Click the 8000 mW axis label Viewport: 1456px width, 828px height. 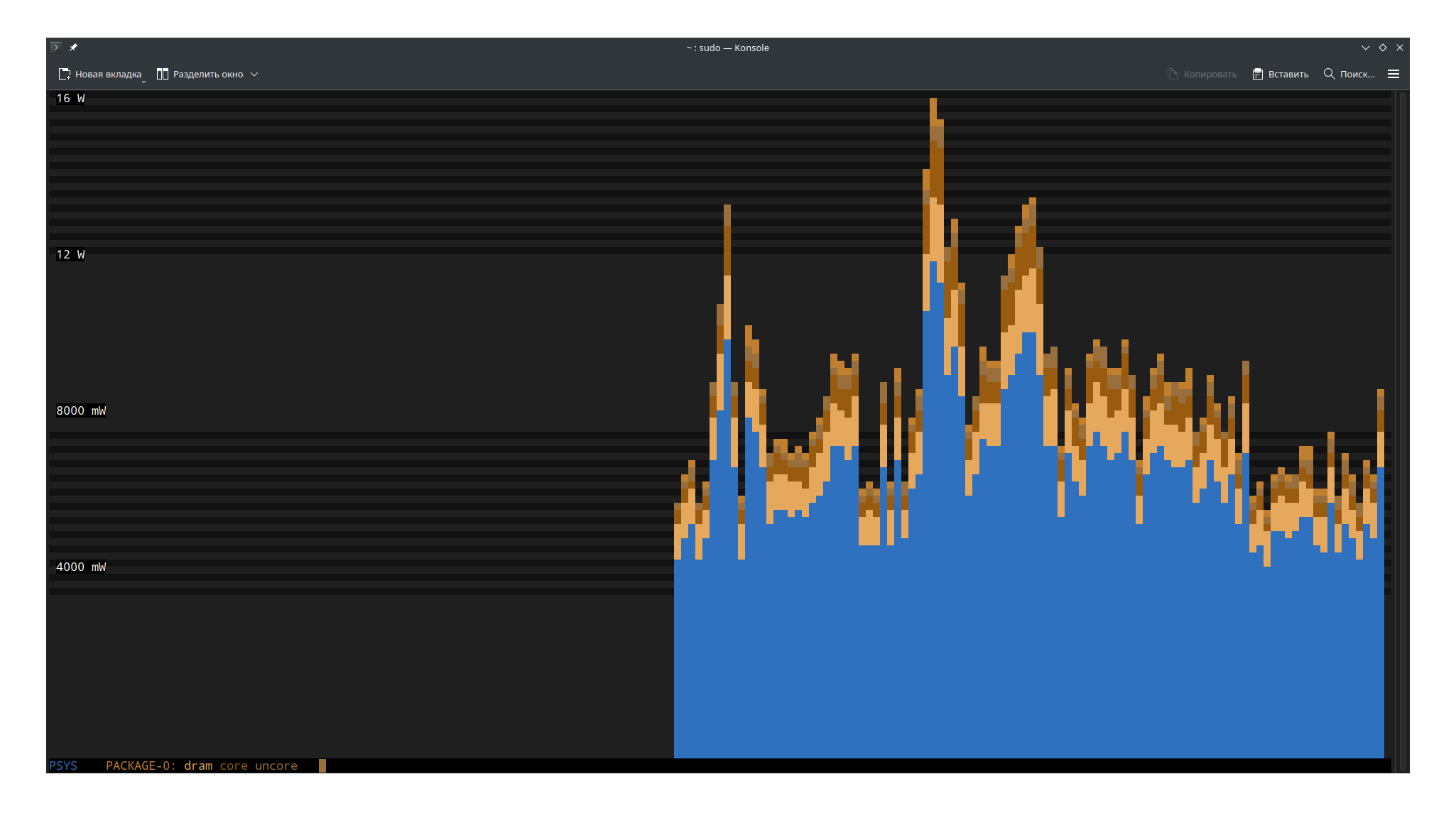coord(81,410)
